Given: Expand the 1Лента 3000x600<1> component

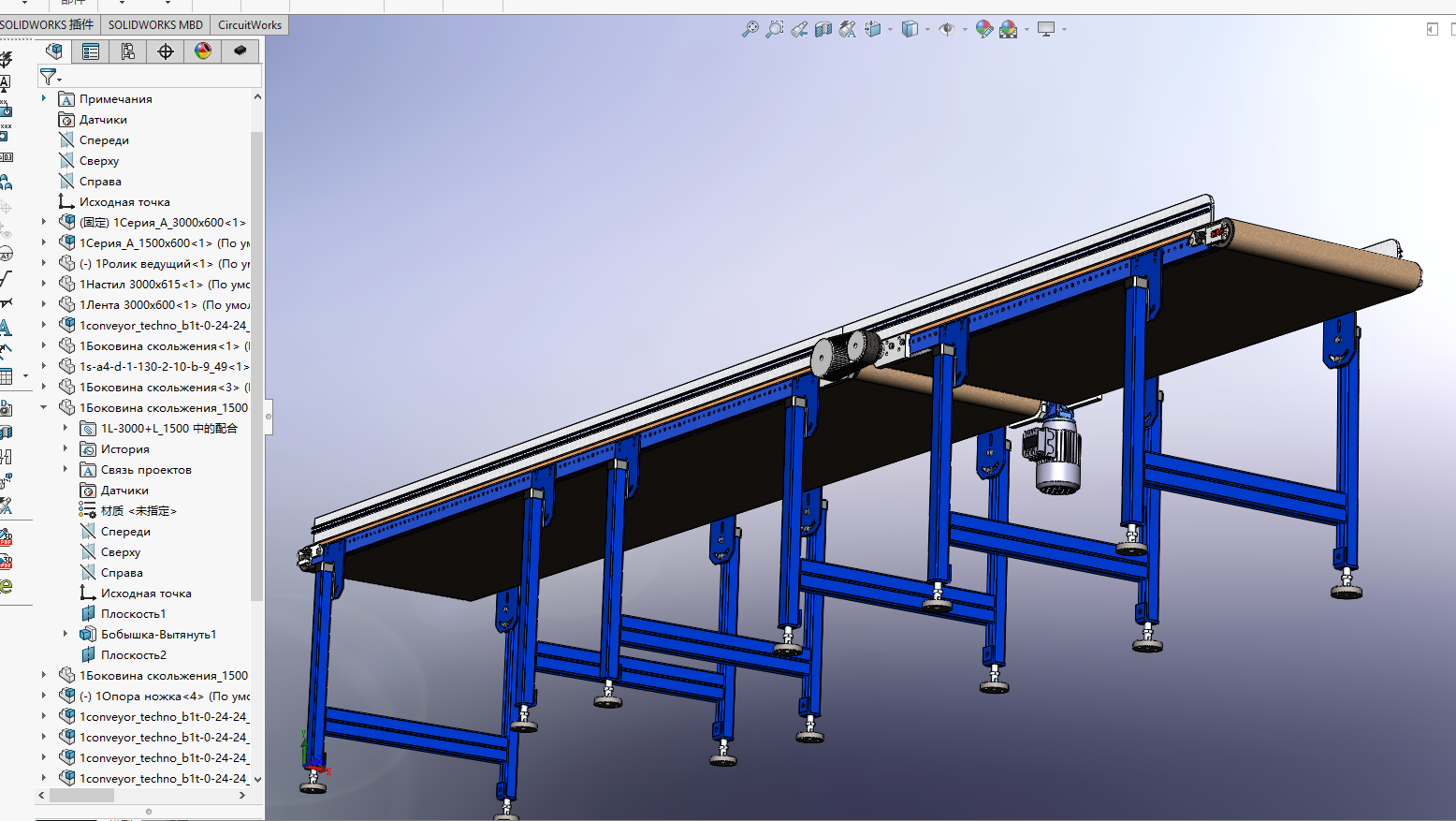Looking at the screenshot, I should [x=44, y=304].
